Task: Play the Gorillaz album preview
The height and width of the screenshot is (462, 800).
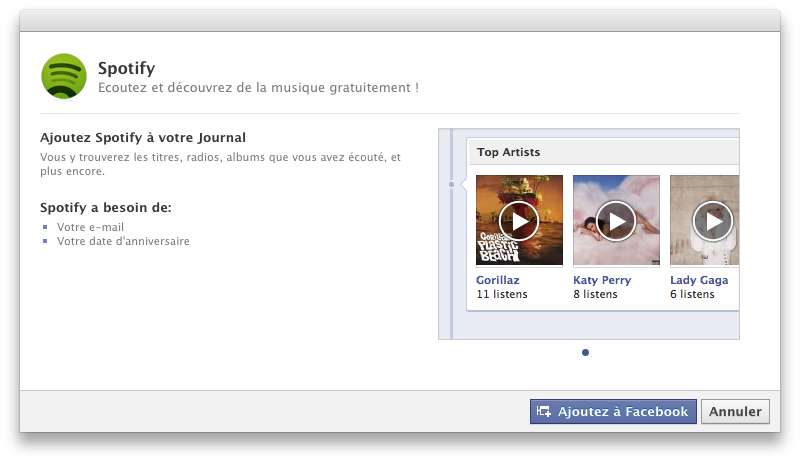Action: [519, 221]
